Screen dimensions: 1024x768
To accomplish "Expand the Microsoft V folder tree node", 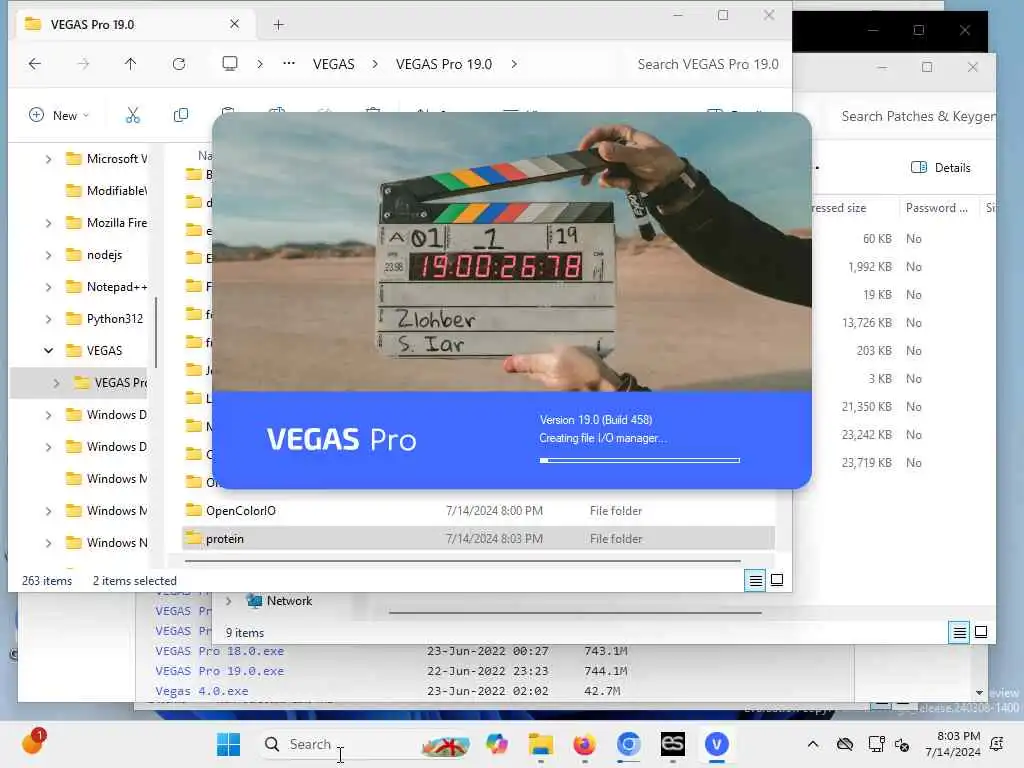I will [x=48, y=159].
